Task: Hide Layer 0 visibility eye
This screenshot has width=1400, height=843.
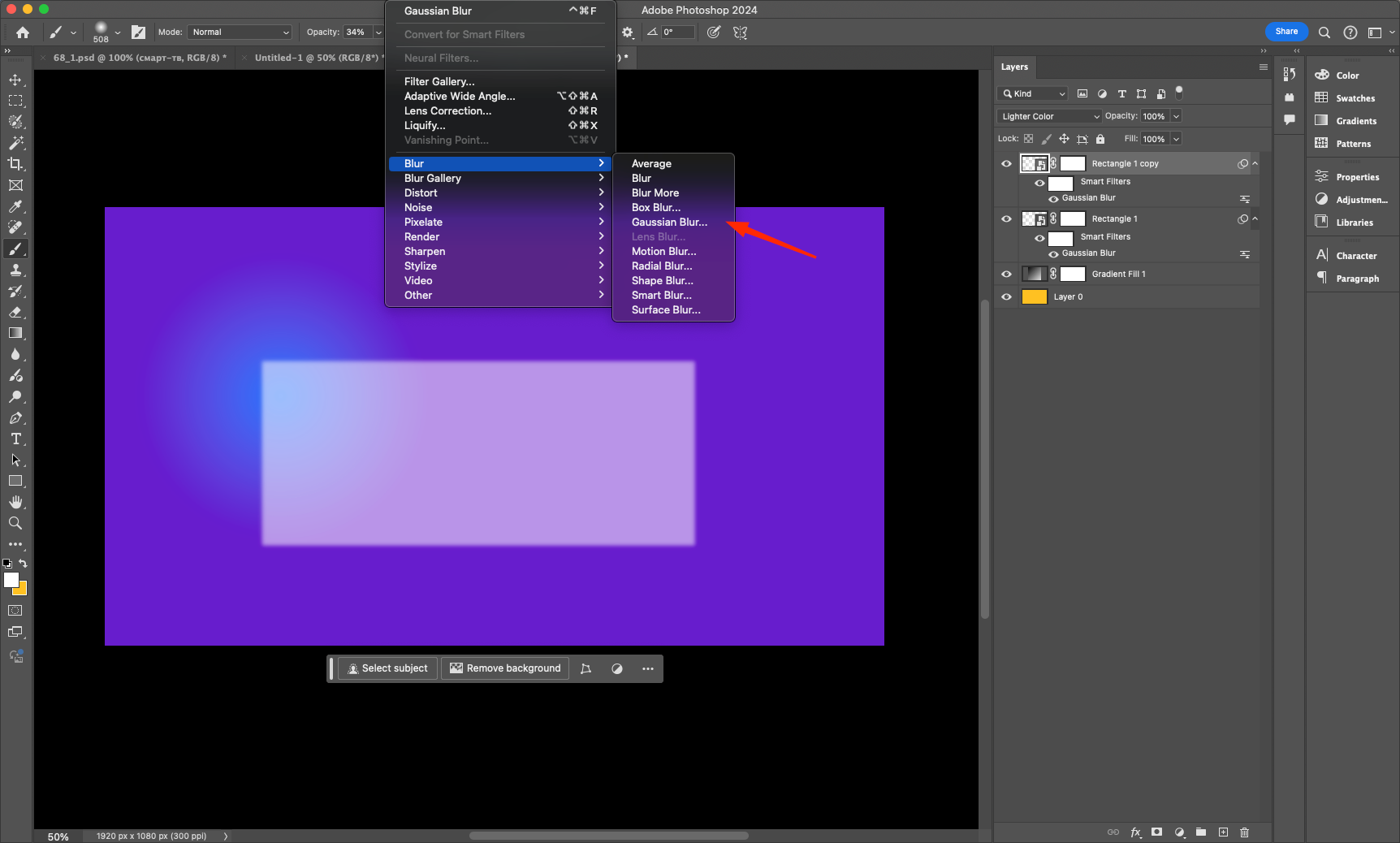Action: pos(1006,297)
